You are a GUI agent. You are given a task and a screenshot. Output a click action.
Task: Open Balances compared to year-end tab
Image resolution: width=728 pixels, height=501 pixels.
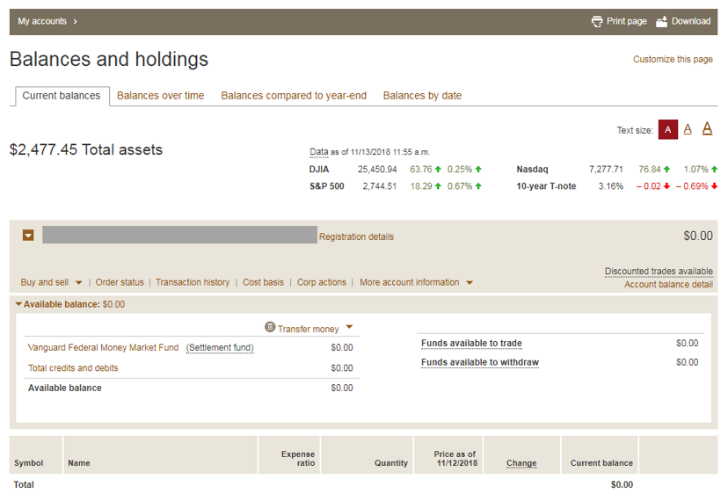click(293, 96)
